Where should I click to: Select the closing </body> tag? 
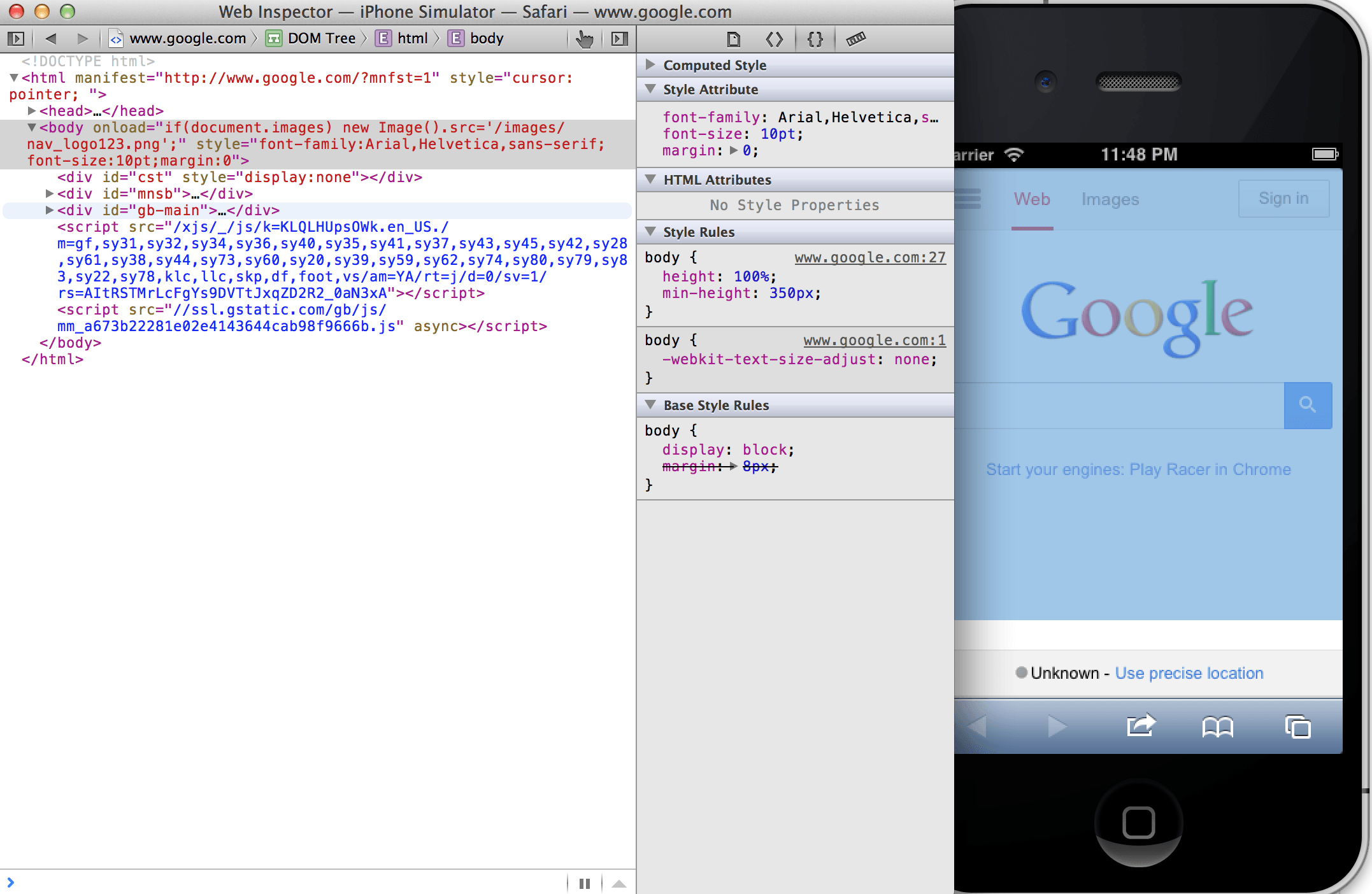pyautogui.click(x=70, y=343)
